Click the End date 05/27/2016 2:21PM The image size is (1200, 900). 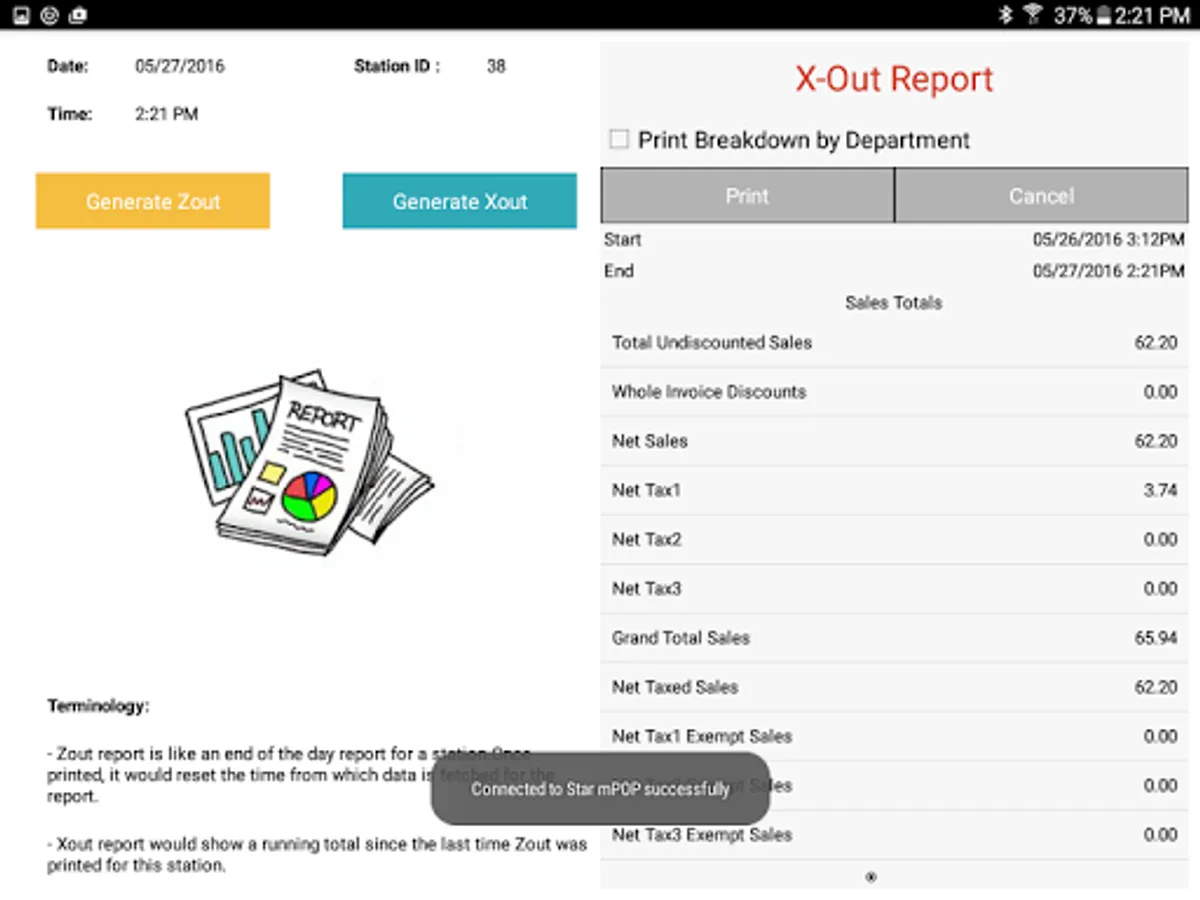point(1108,271)
